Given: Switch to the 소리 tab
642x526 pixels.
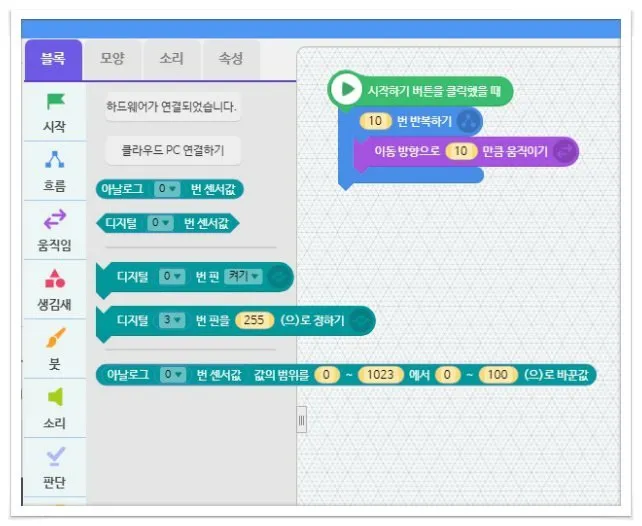Looking at the screenshot, I should (x=172, y=59).
